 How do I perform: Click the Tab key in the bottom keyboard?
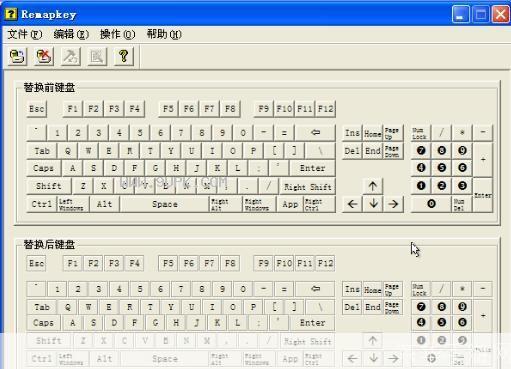coord(42,307)
